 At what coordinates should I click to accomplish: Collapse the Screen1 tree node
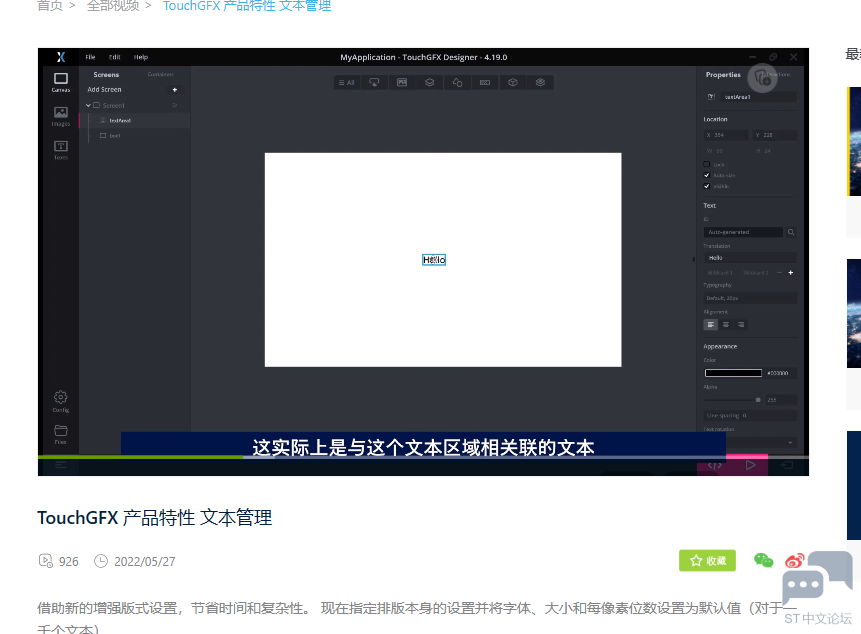[88, 105]
